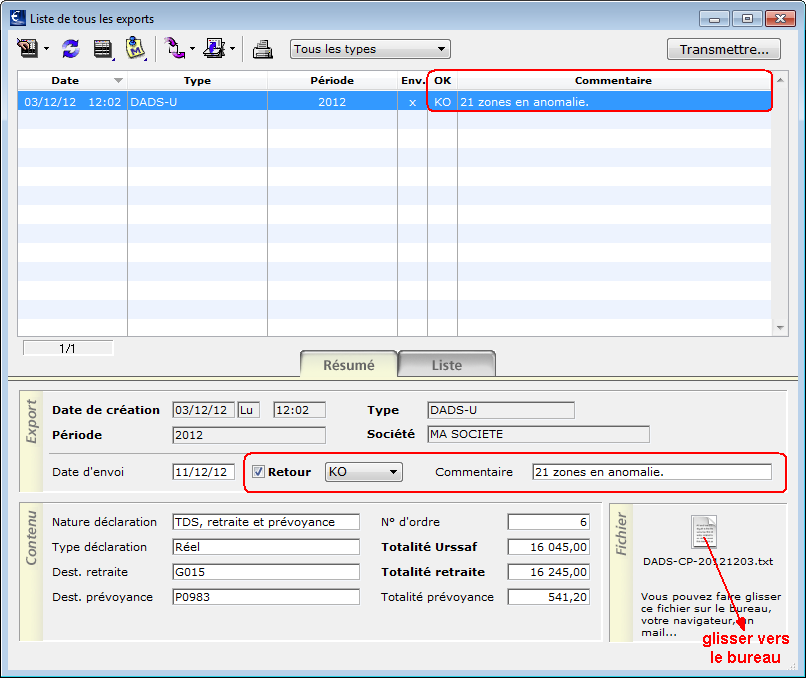Click the list scrollbar down arrow

click(780, 327)
